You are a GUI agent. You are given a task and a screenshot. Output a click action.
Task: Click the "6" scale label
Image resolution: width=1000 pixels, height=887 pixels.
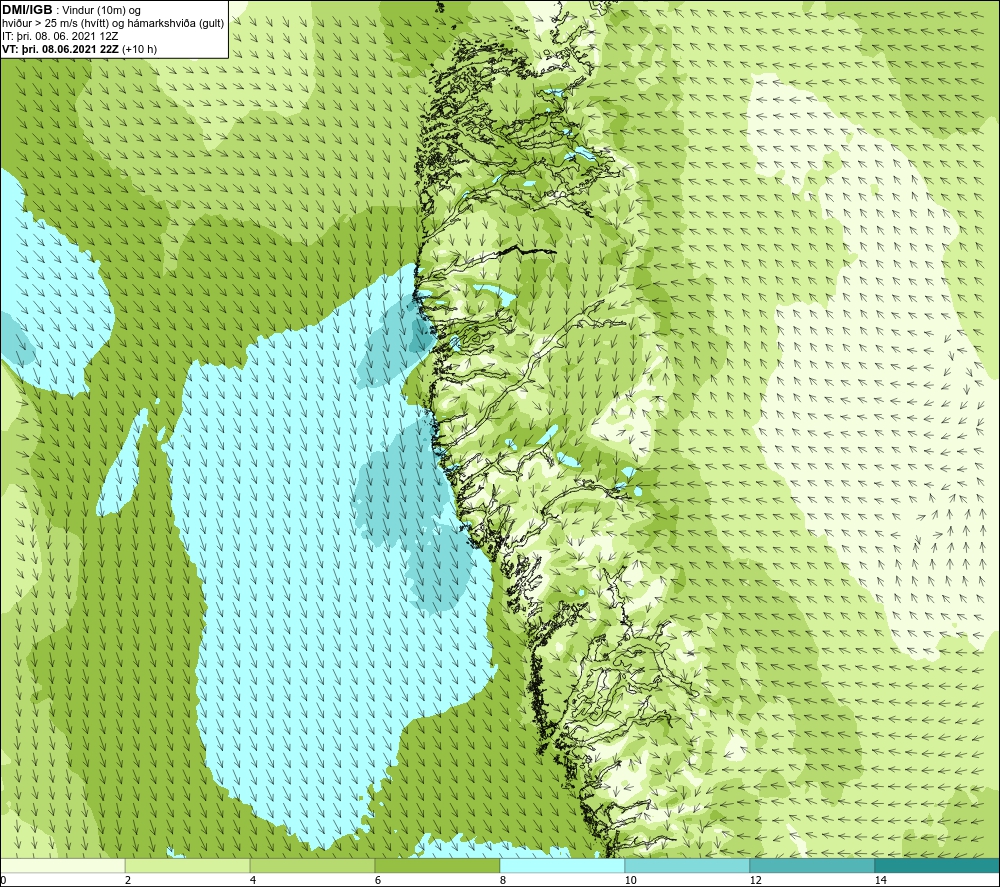378,880
